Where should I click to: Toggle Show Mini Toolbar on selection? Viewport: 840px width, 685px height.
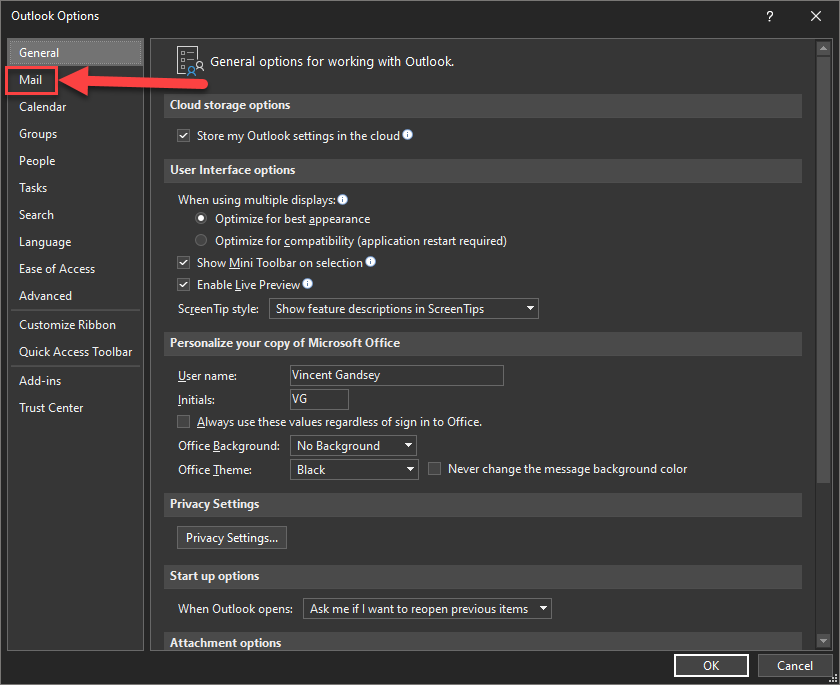(x=184, y=263)
